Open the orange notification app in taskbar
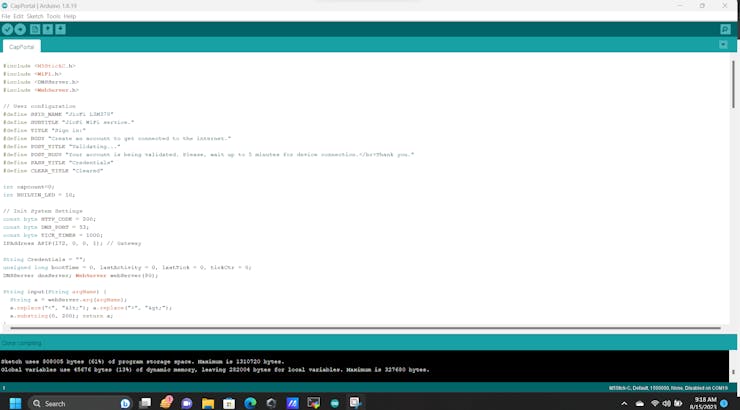The height and width of the screenshot is (410, 740). point(166,402)
